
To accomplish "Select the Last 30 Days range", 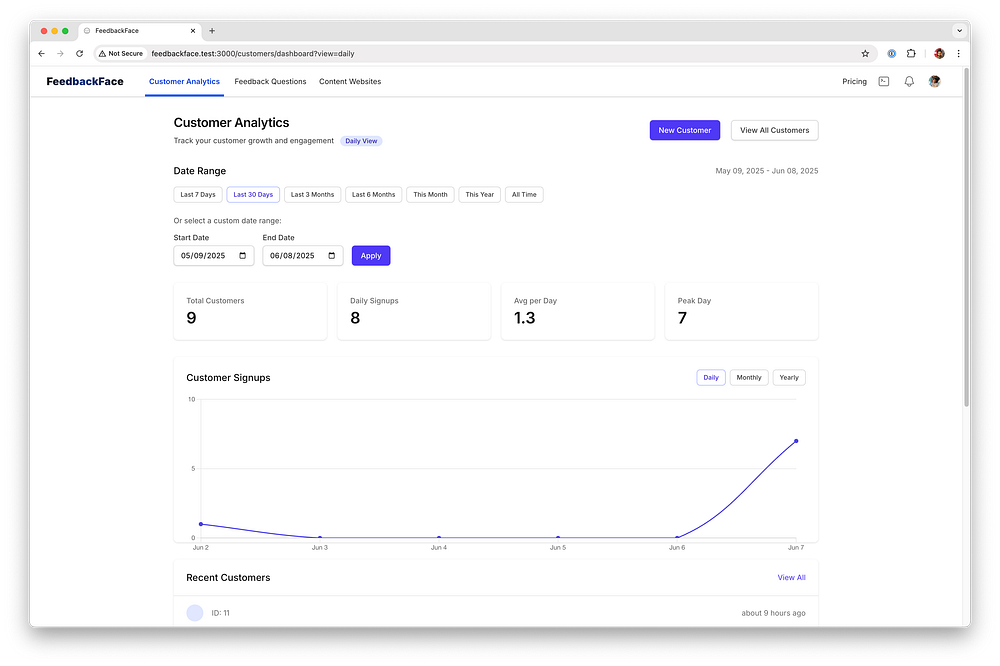I will [253, 195].
